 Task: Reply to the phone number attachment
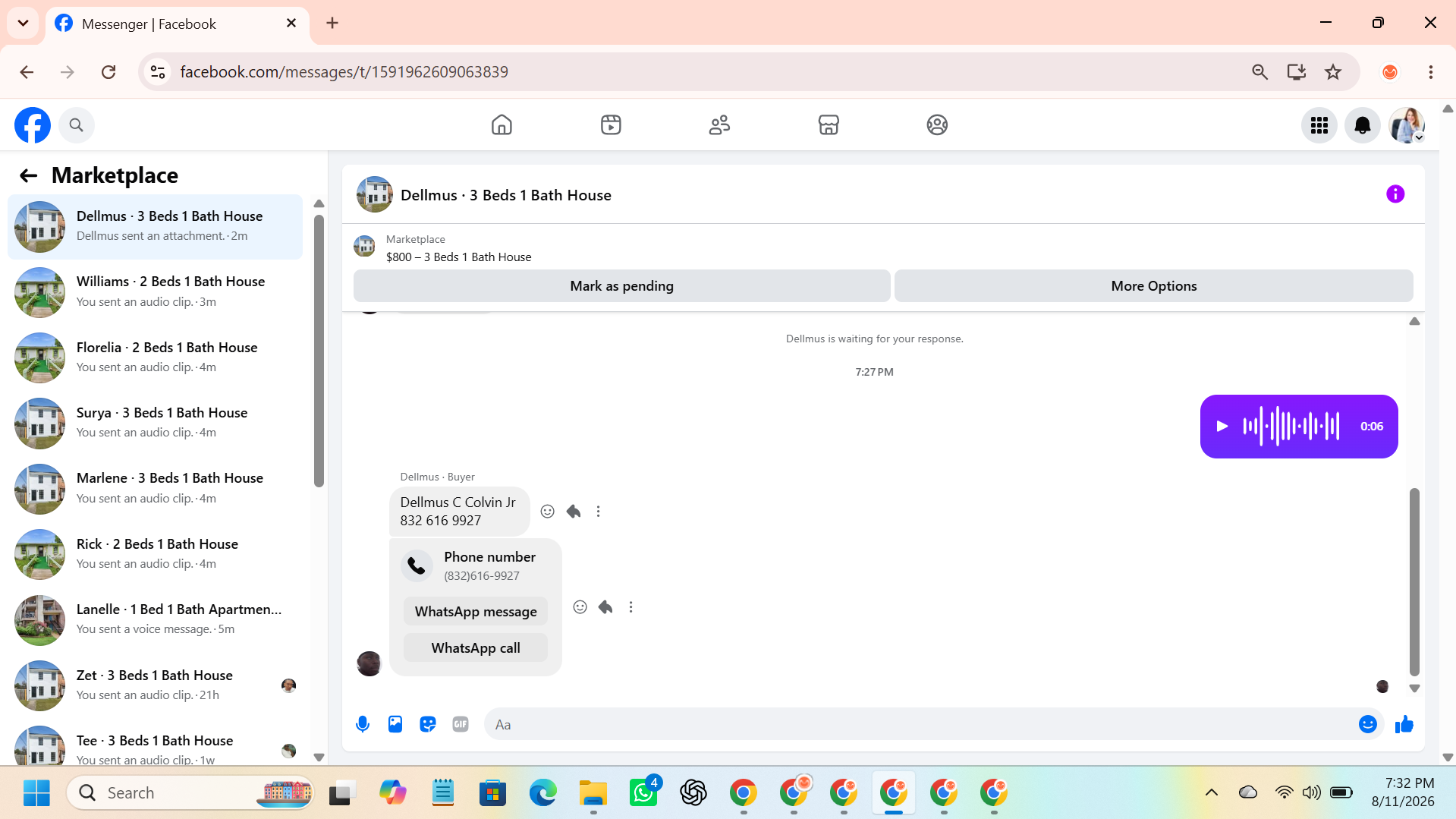point(605,607)
